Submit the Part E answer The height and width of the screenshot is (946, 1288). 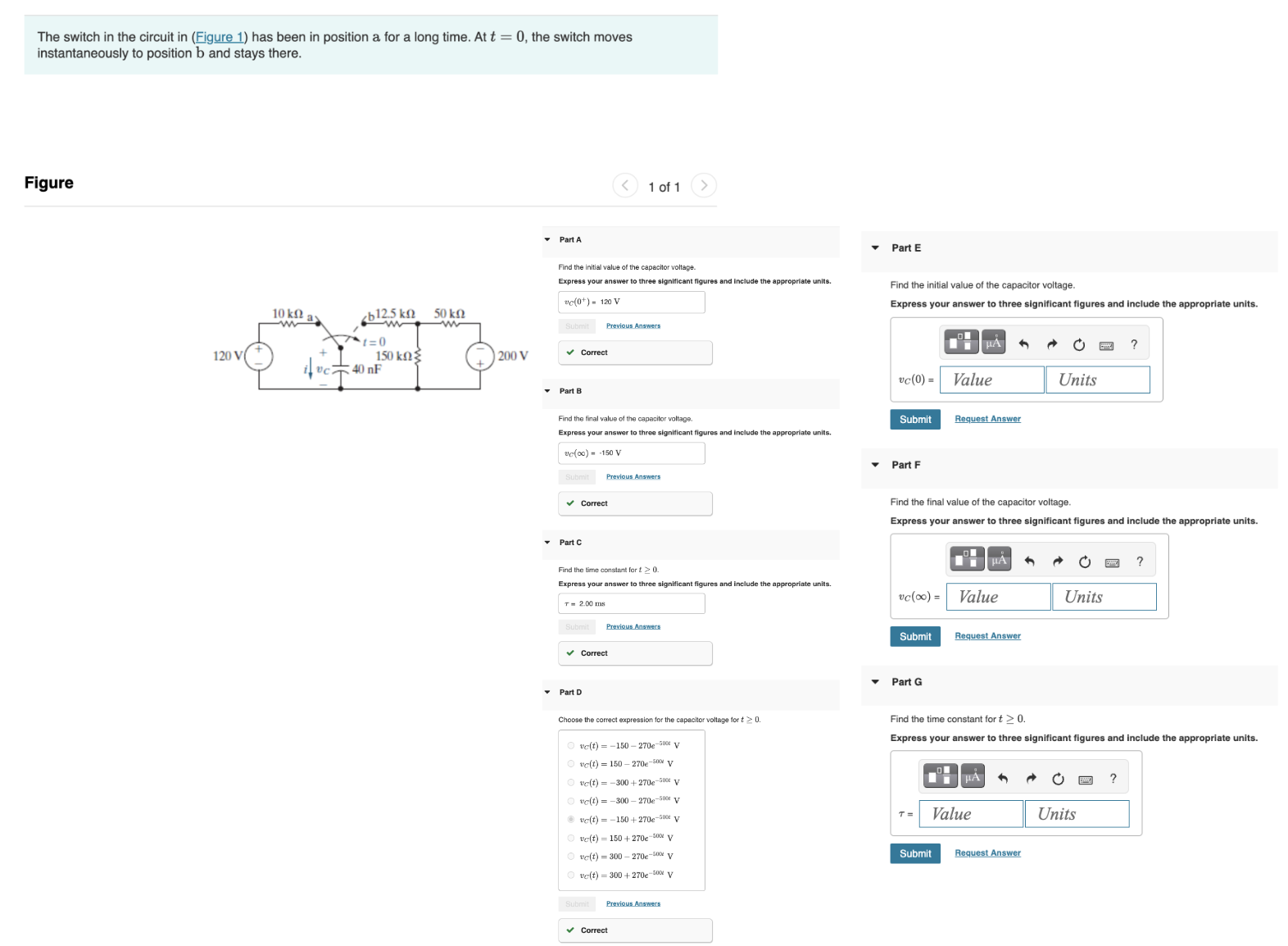tap(915, 420)
